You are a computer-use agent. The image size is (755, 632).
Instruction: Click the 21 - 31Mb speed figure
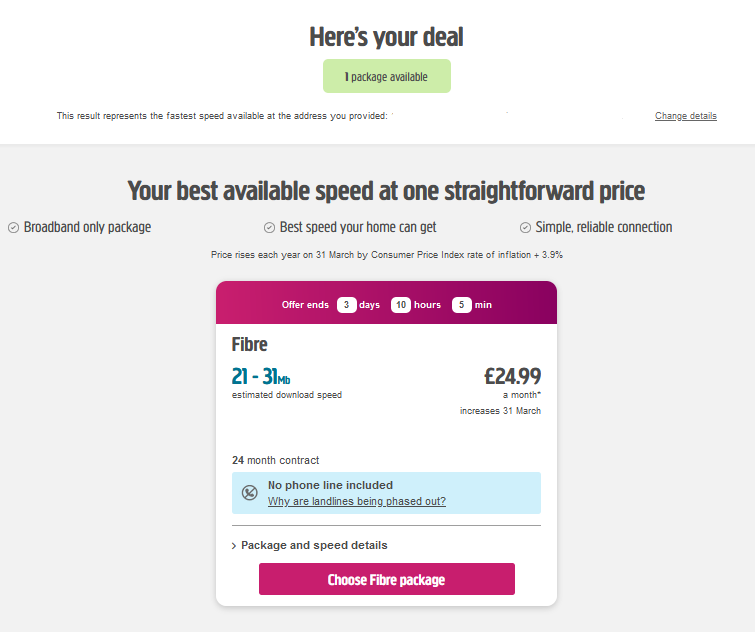point(260,376)
